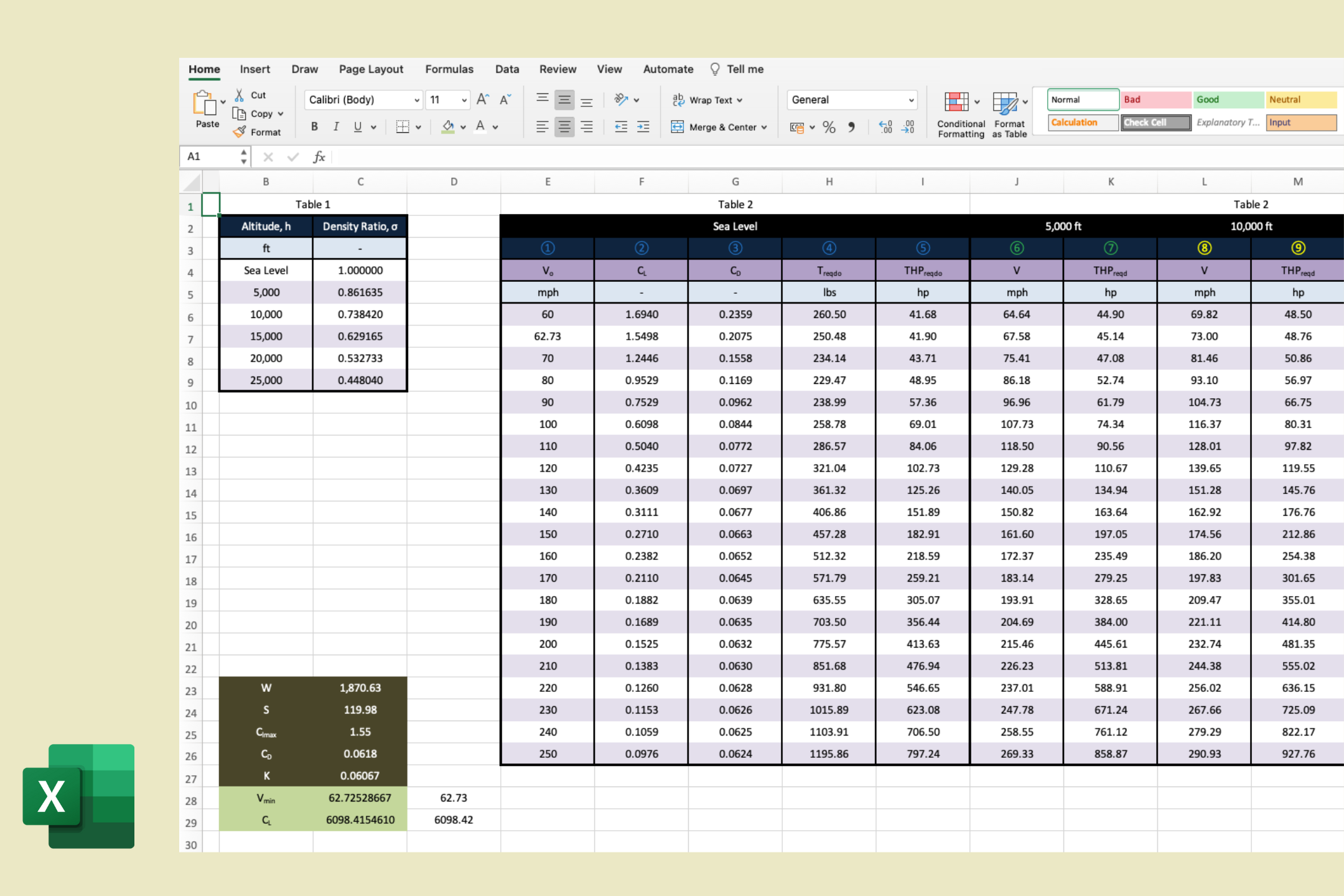This screenshot has width=1344, height=896.
Task: Expand the Merge & Center dropdown arrow
Action: 764,128
